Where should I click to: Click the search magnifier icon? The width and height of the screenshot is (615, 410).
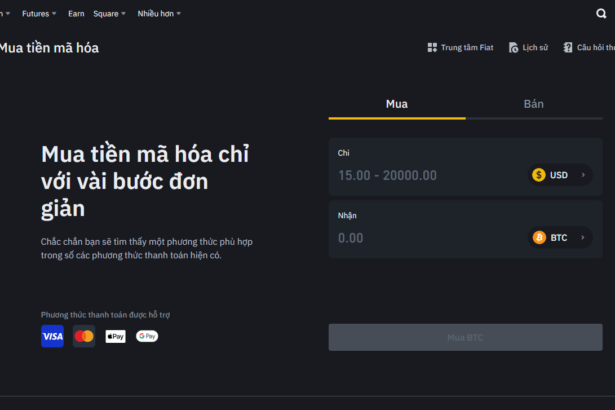(601, 14)
